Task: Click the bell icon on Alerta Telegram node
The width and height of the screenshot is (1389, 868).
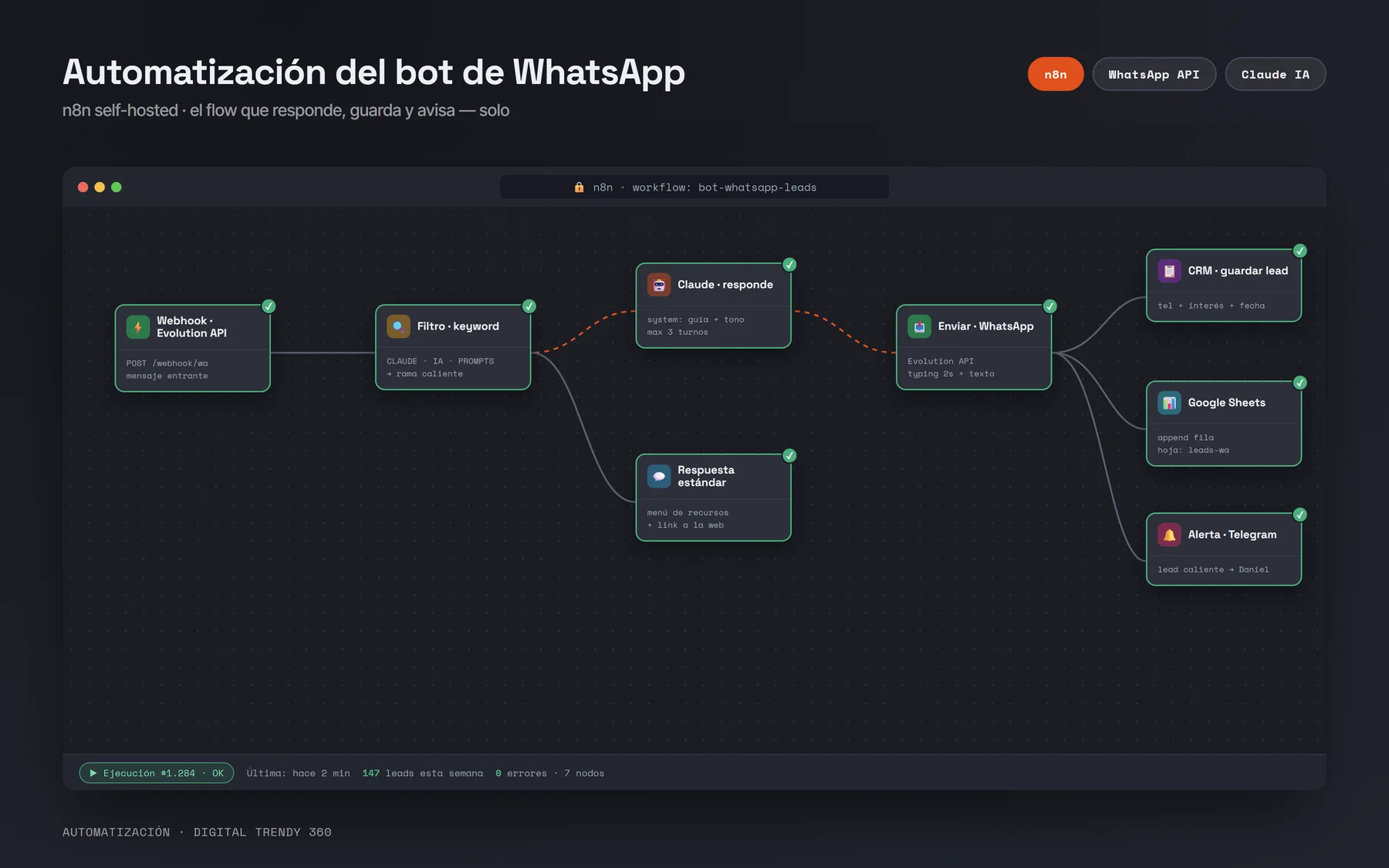Action: (1169, 535)
